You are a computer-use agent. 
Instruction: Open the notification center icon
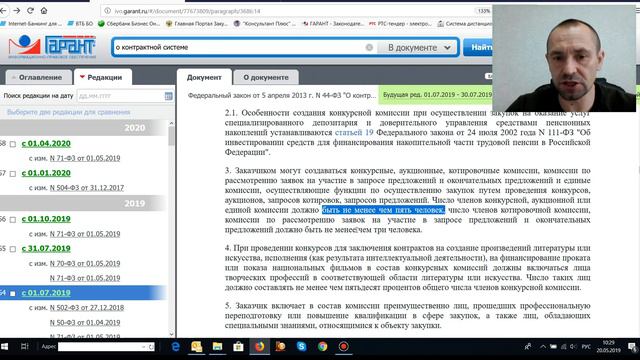pyautogui.click(x=632, y=347)
